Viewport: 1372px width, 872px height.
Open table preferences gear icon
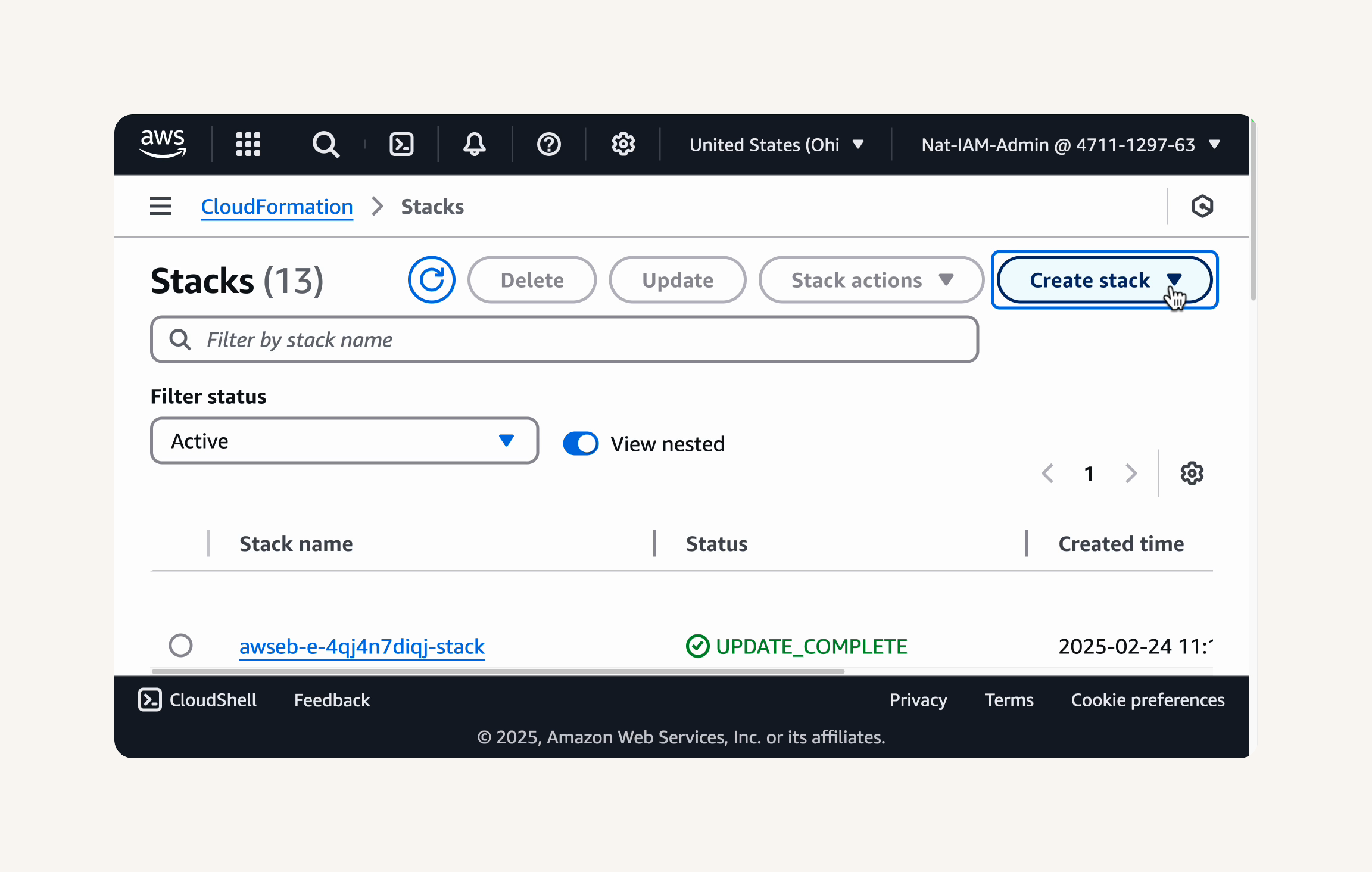pyautogui.click(x=1192, y=474)
